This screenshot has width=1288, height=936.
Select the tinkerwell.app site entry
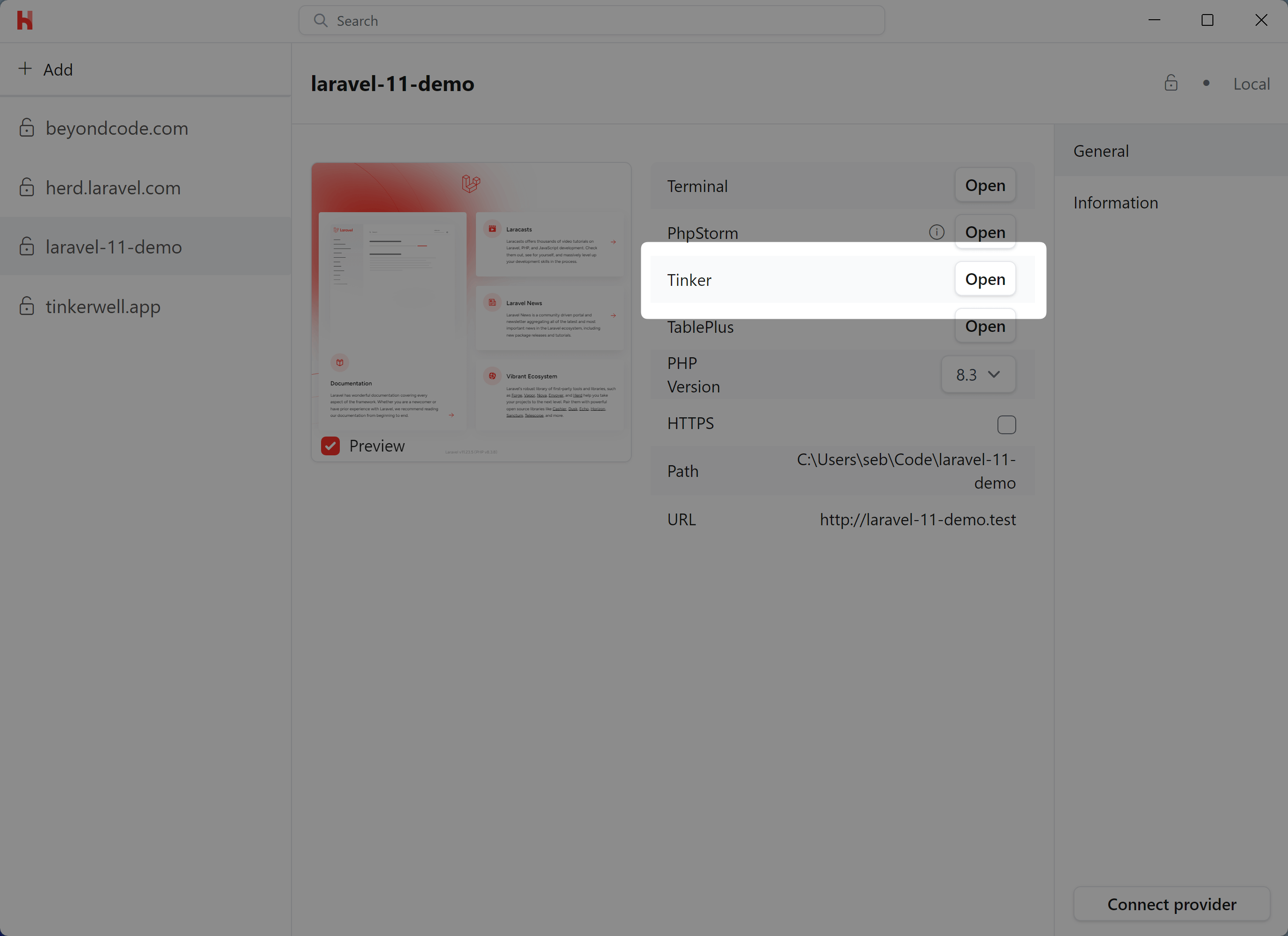(x=103, y=306)
